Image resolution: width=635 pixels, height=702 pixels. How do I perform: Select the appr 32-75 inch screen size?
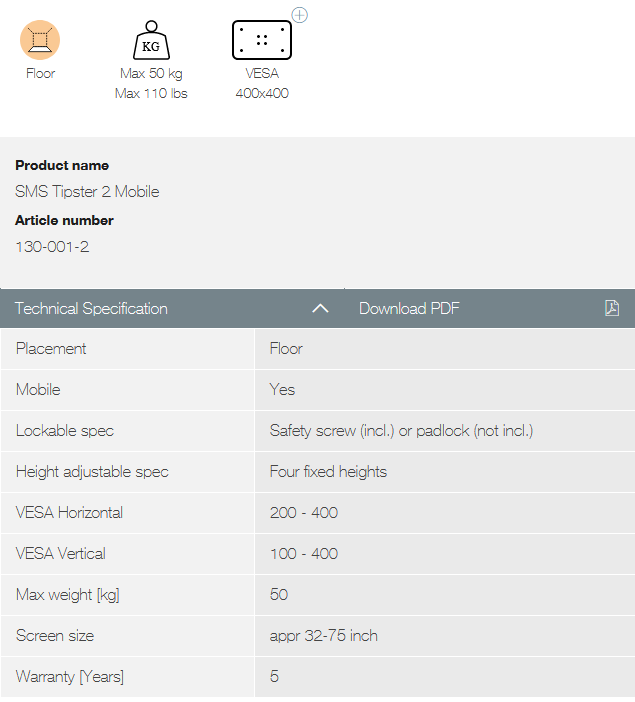323,635
